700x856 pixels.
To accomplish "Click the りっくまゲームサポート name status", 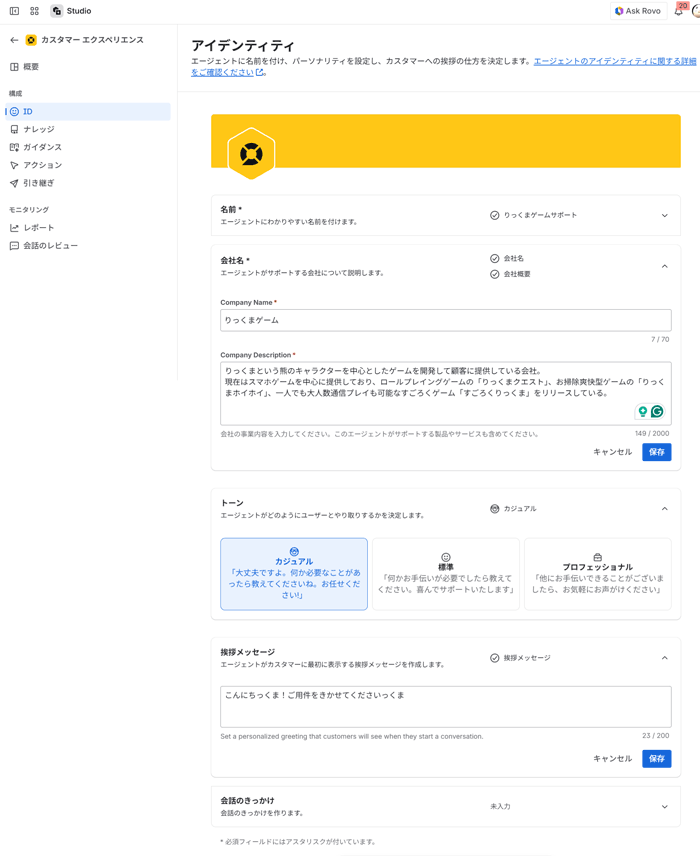I will point(533,216).
